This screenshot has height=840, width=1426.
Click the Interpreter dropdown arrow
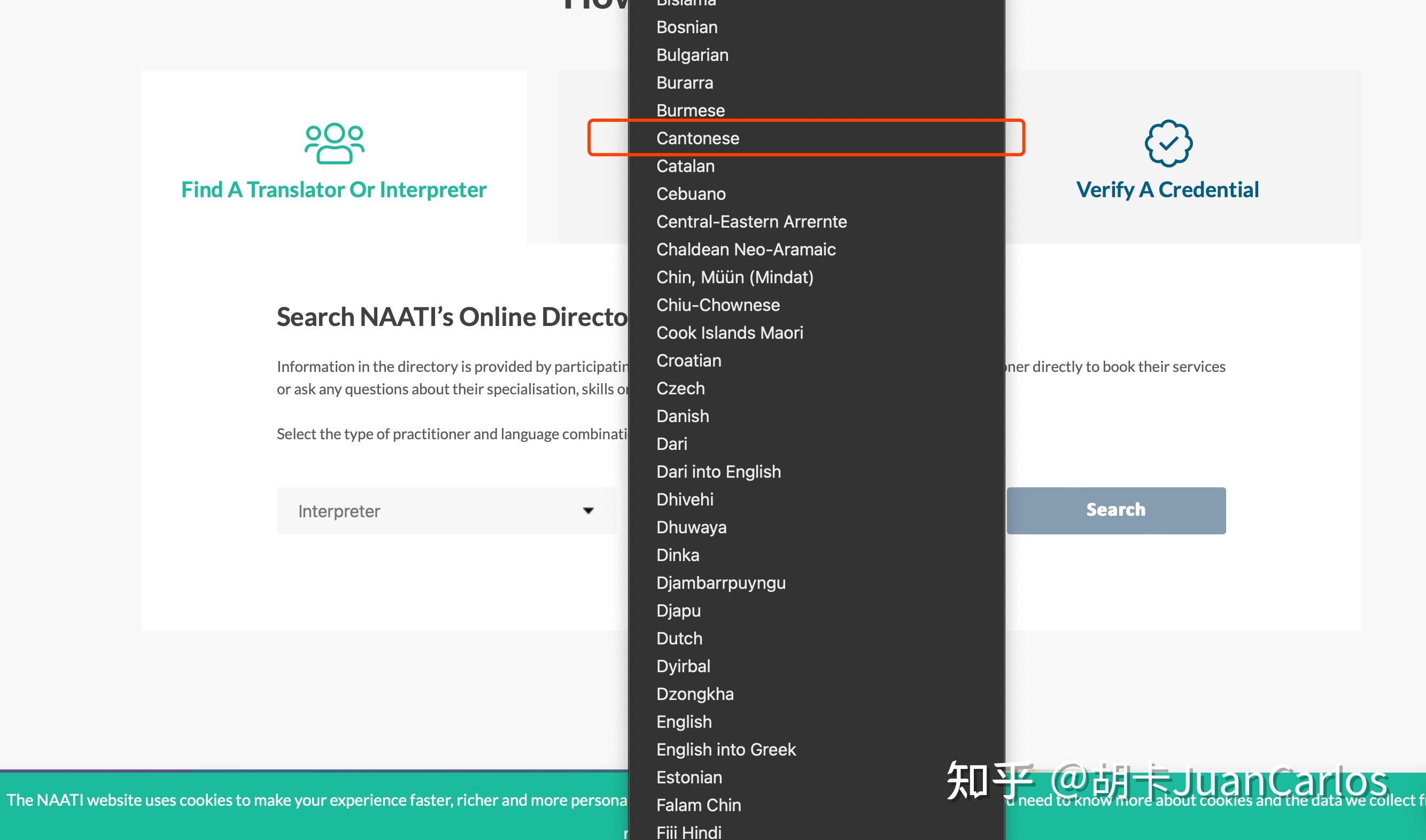[x=588, y=510]
